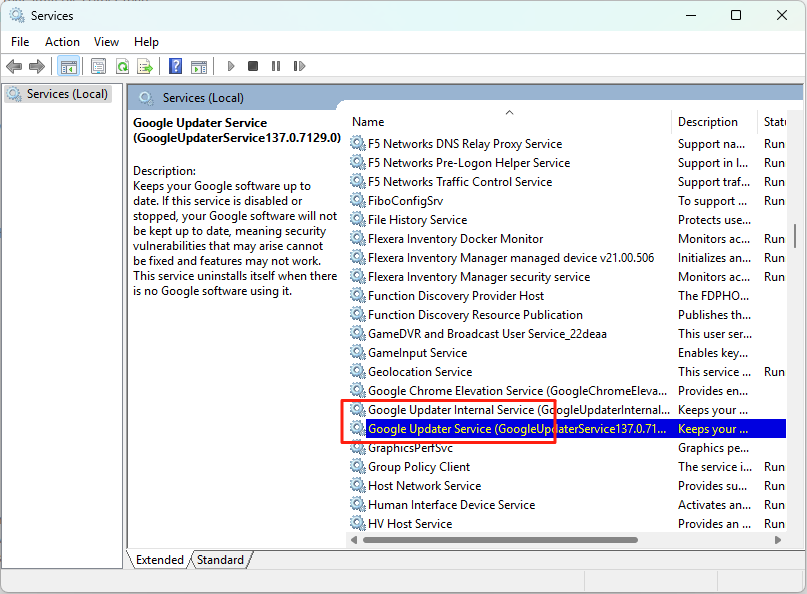Click the Pause Service icon

[x=276, y=66]
